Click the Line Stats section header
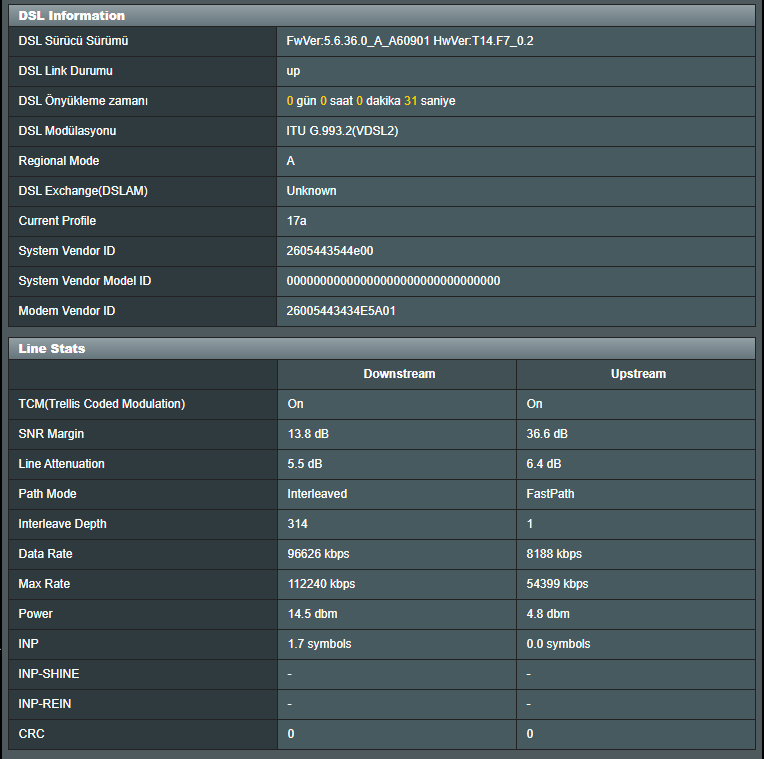This screenshot has height=759, width=764. click(x=382, y=348)
